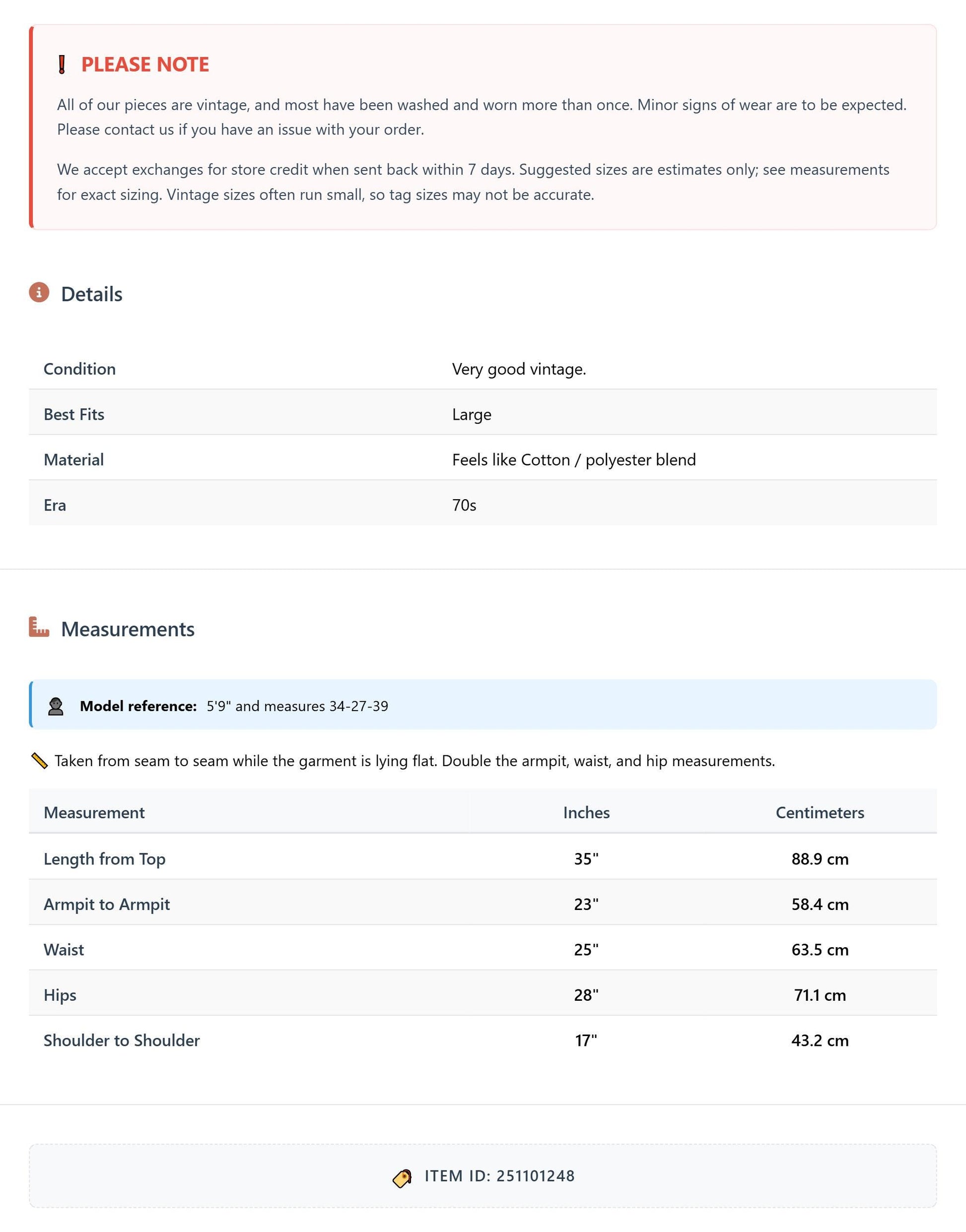This screenshot has width=966, height=1232.
Task: Click the Era value 70s
Action: (x=464, y=505)
